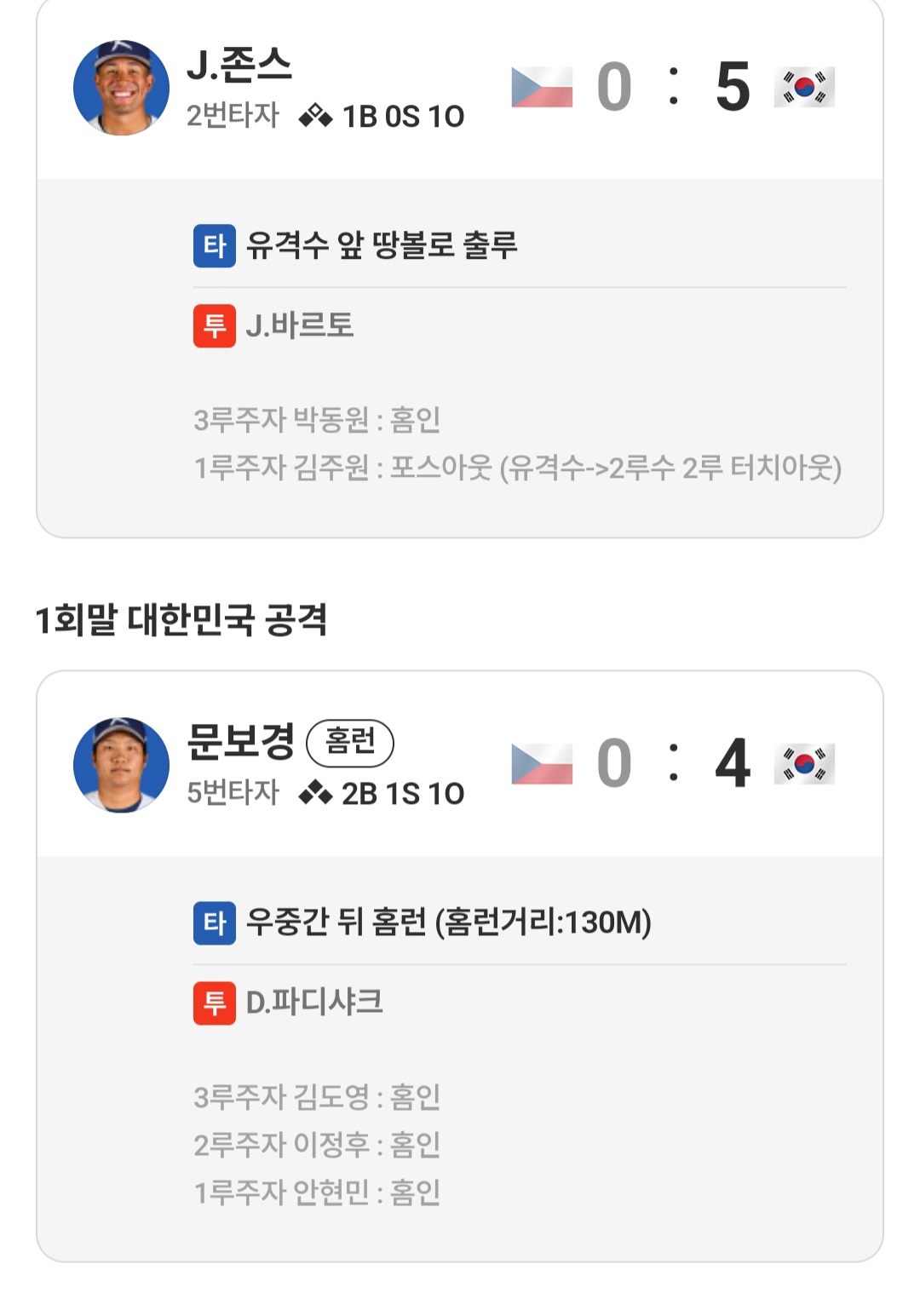This screenshot has height=1316, width=920.
Task: Tap the 1회말 대한민국 공격 inning header
Action: pyautogui.click(x=181, y=619)
